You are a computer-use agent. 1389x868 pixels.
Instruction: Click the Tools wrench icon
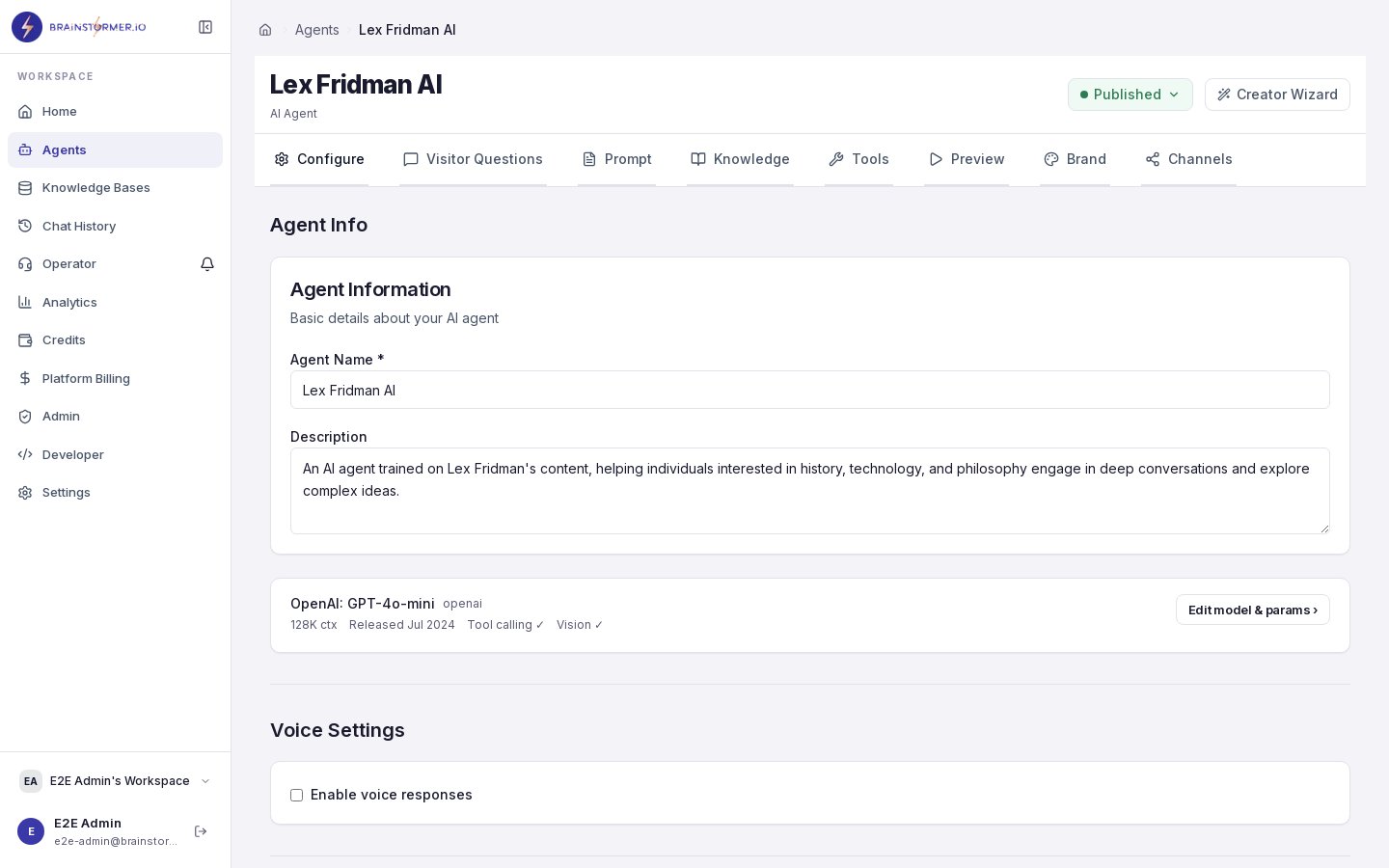[836, 159]
